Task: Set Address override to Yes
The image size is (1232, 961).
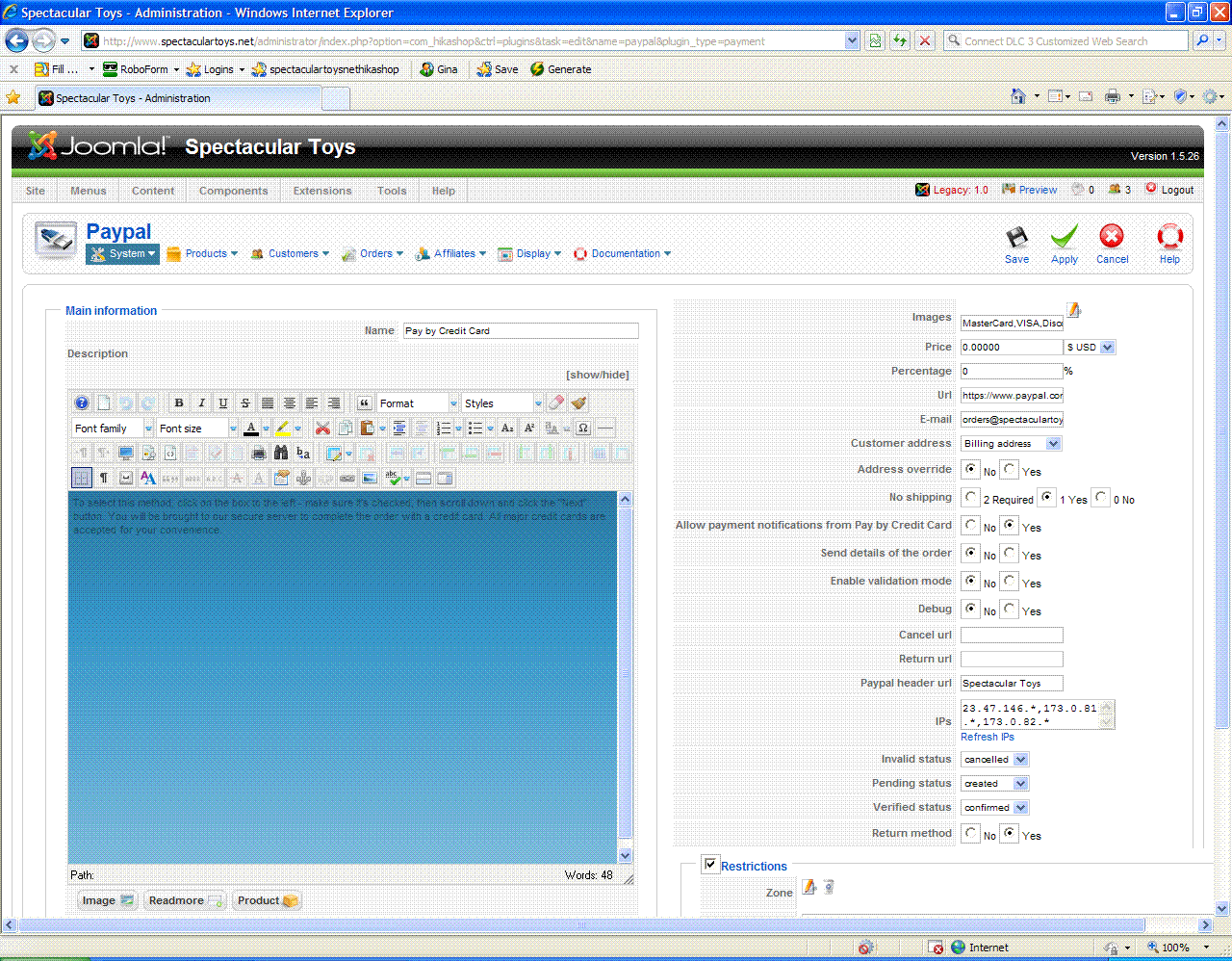Action: pyautogui.click(x=1009, y=469)
